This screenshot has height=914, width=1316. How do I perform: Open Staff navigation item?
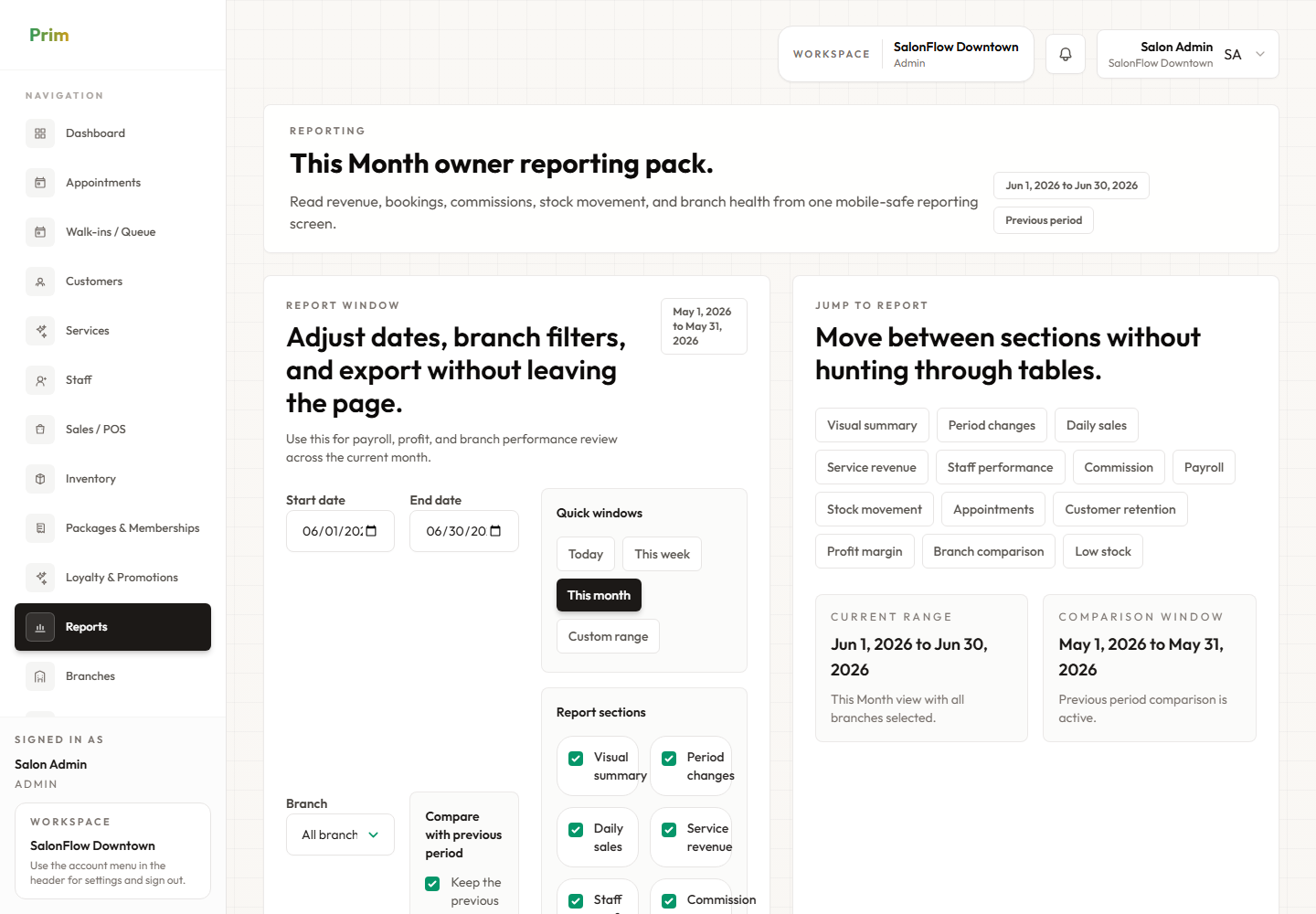click(x=112, y=380)
